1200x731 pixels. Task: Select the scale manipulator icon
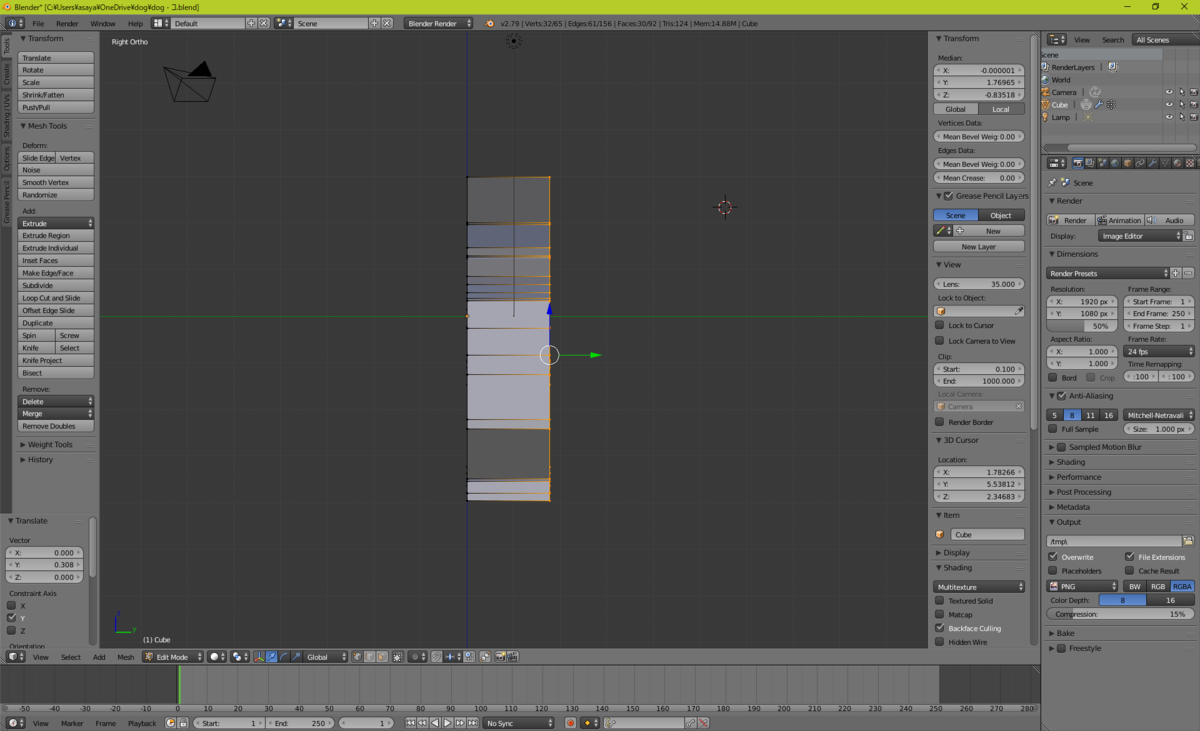point(296,657)
